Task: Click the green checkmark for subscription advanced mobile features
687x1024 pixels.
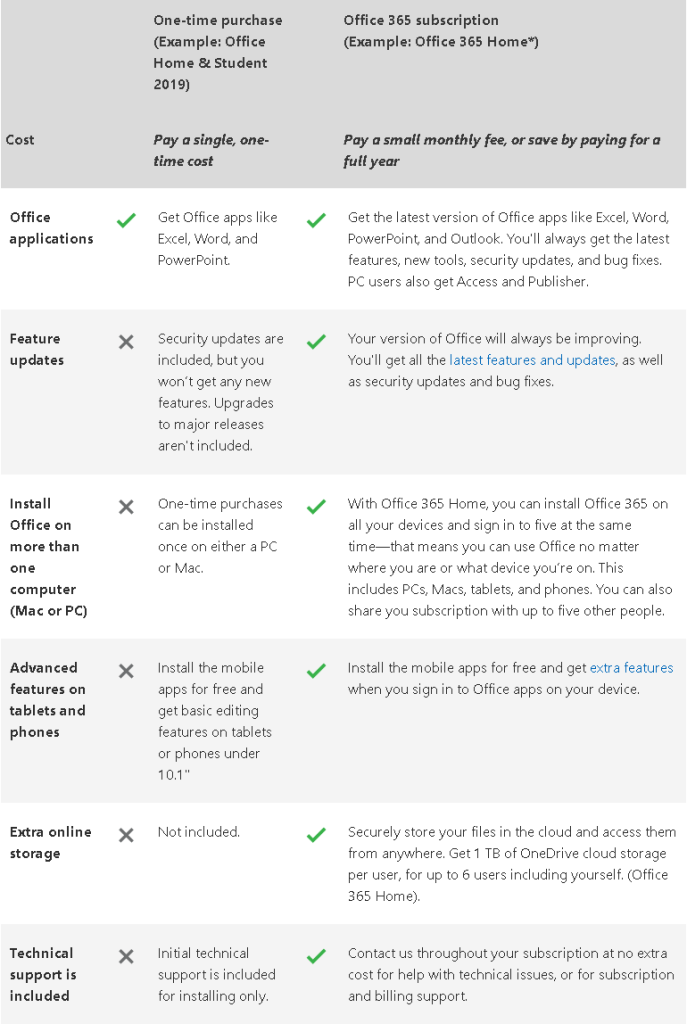Action: coord(316,671)
